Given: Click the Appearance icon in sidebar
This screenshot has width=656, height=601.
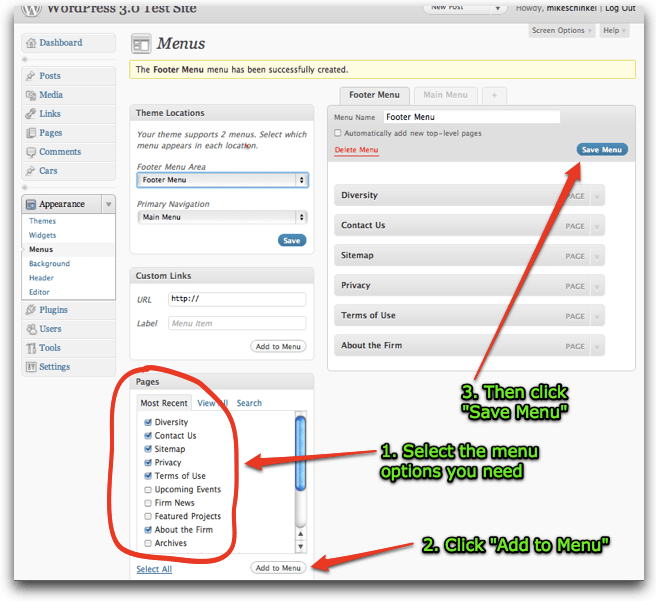Looking at the screenshot, I should click(x=31, y=204).
